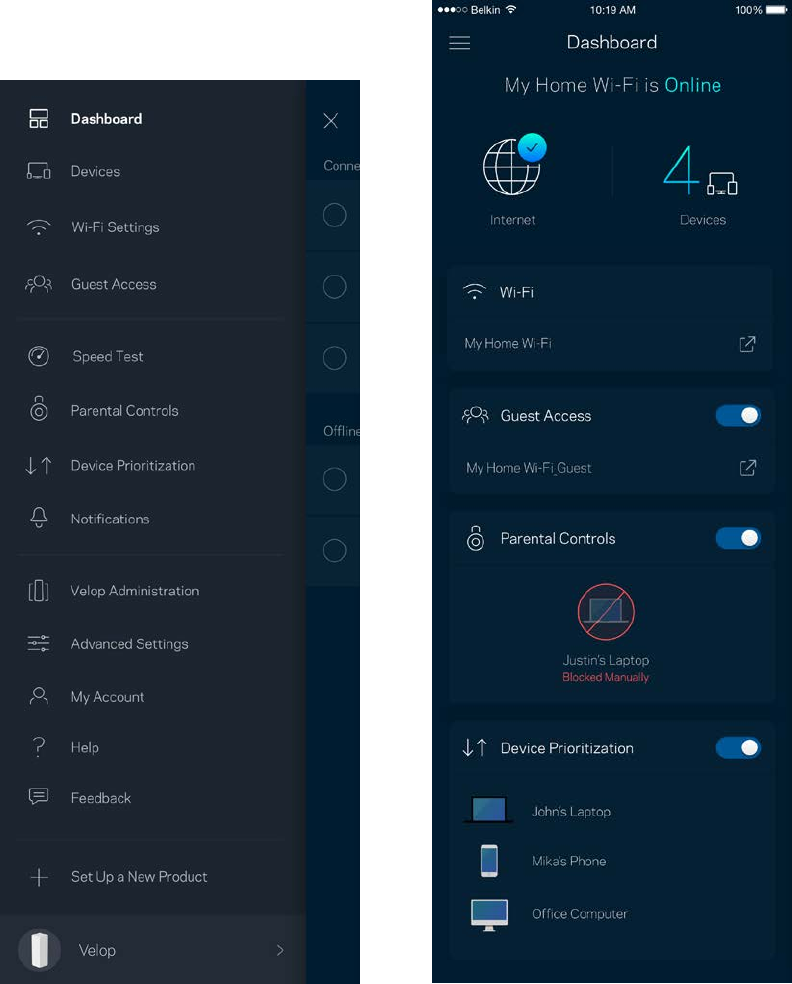Tap Mika's Phone name

569,861
